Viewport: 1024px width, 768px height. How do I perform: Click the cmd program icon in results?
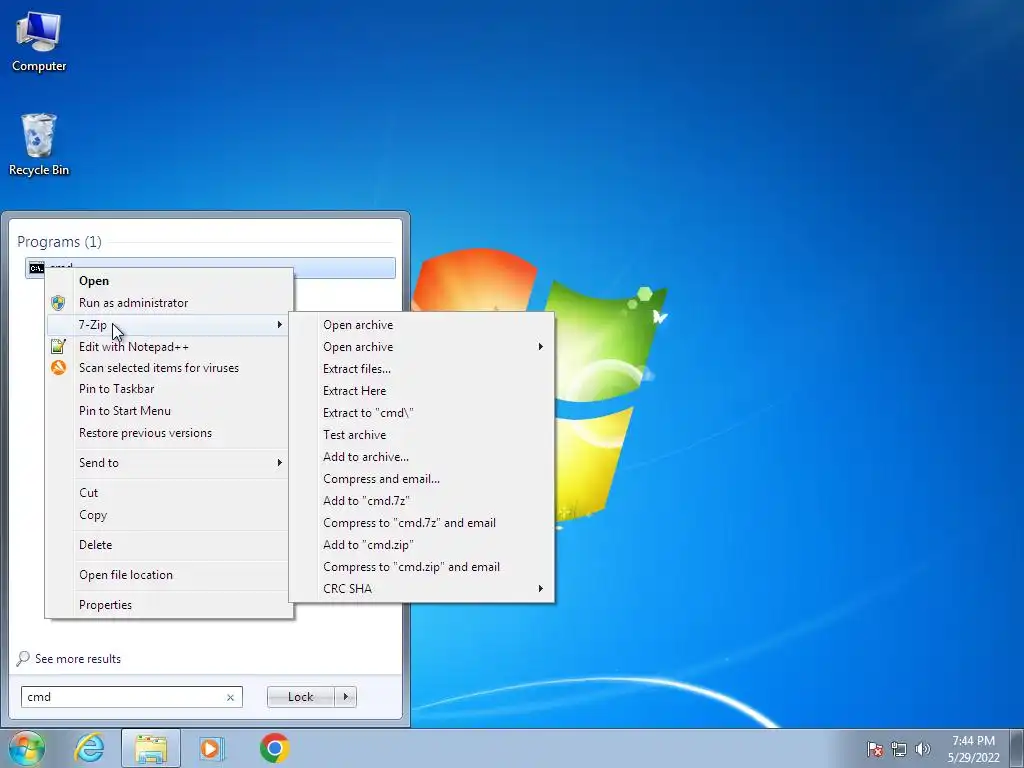pyautogui.click(x=37, y=268)
